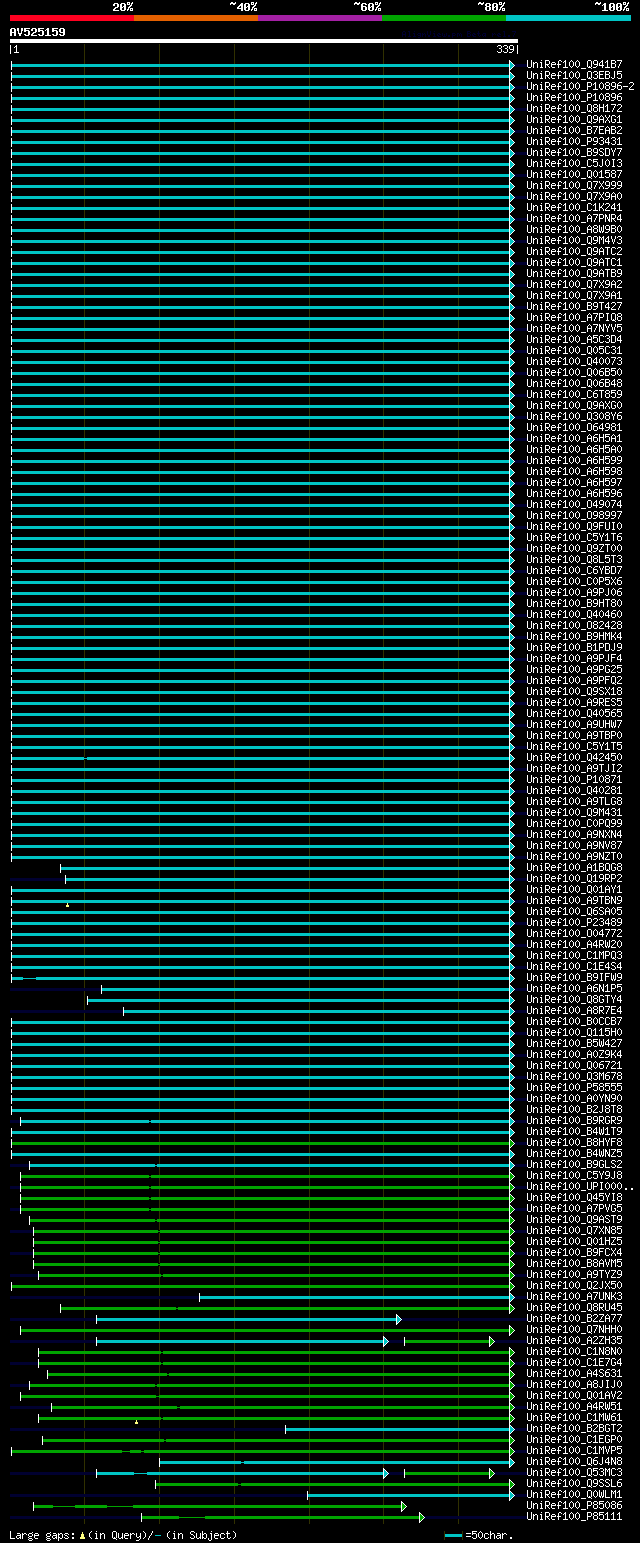The height and width of the screenshot is (1543, 640).
Task: Select the UniRef100_Q9SX18 label
Action: pyautogui.click(x=573, y=691)
